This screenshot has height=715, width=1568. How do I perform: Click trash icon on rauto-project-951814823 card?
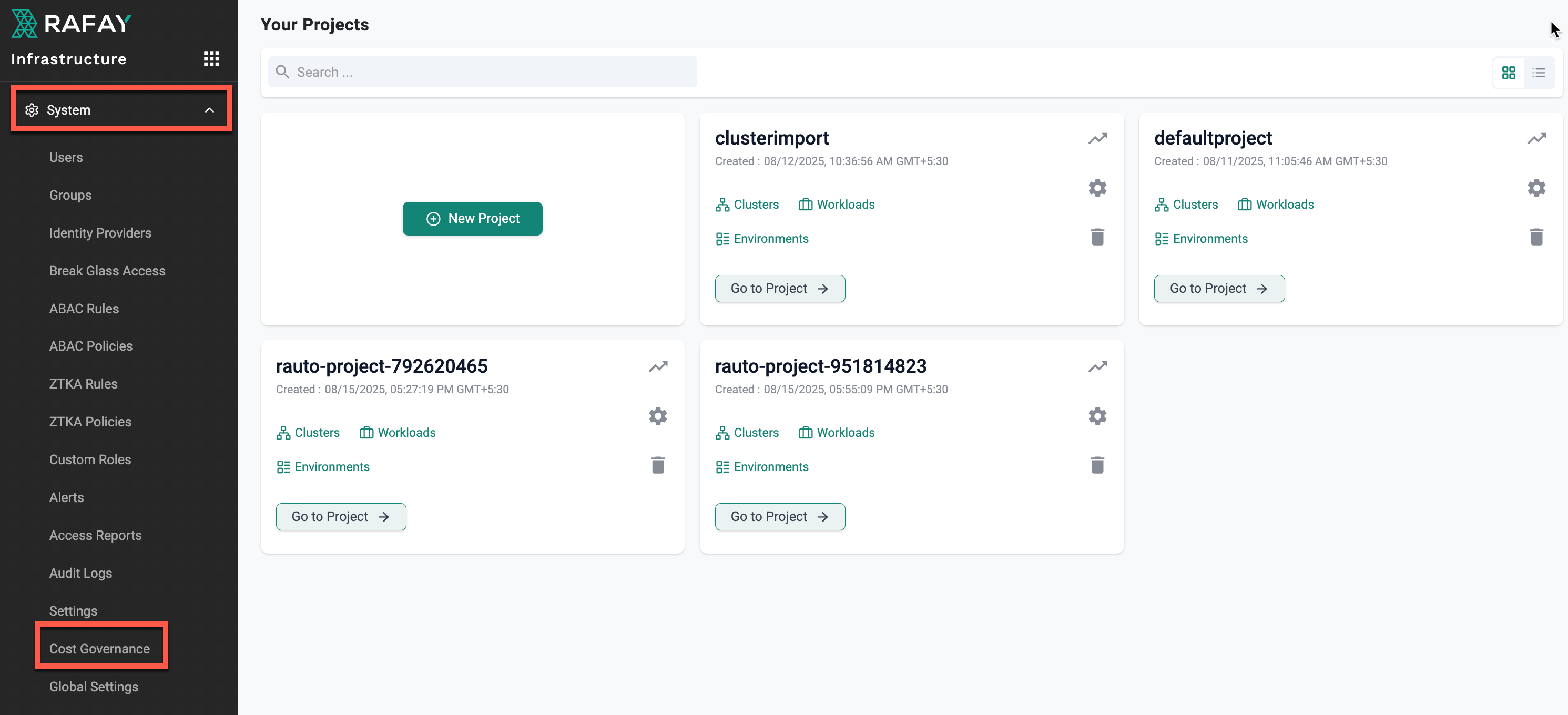click(x=1097, y=465)
